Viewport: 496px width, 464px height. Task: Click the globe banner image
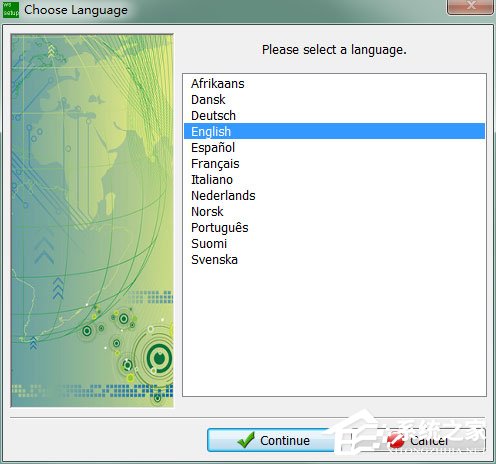tap(92, 220)
